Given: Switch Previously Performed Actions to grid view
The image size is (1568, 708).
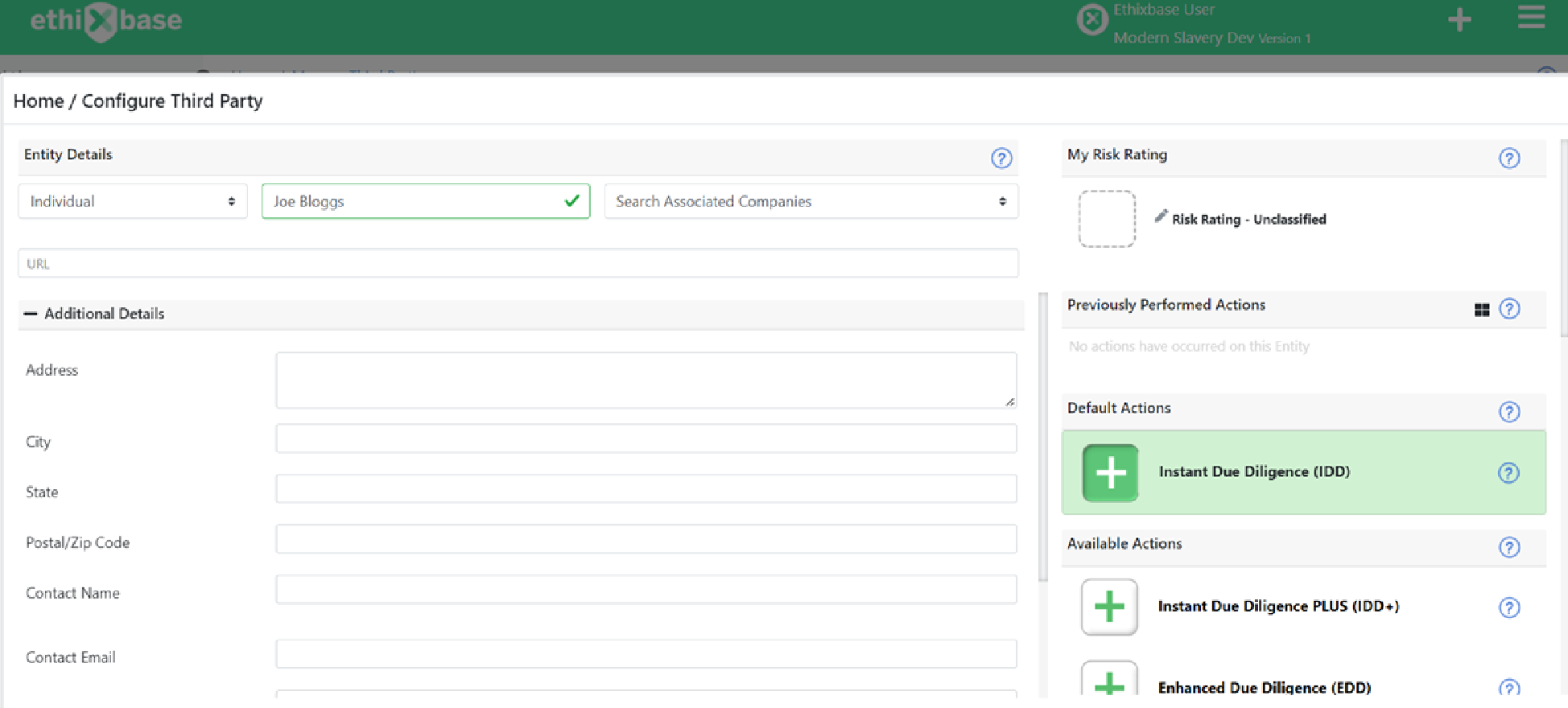Looking at the screenshot, I should click(x=1482, y=310).
